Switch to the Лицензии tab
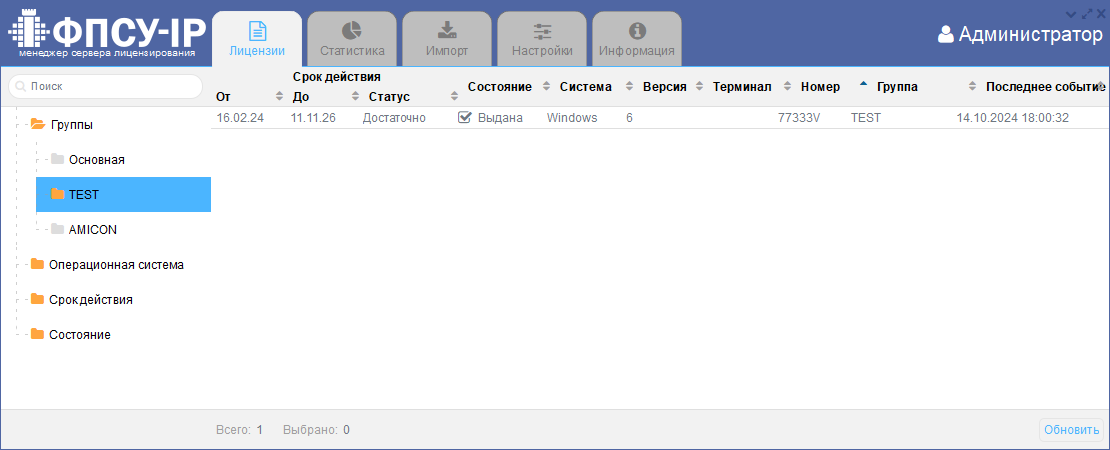The height and width of the screenshot is (450, 1110). point(257,40)
